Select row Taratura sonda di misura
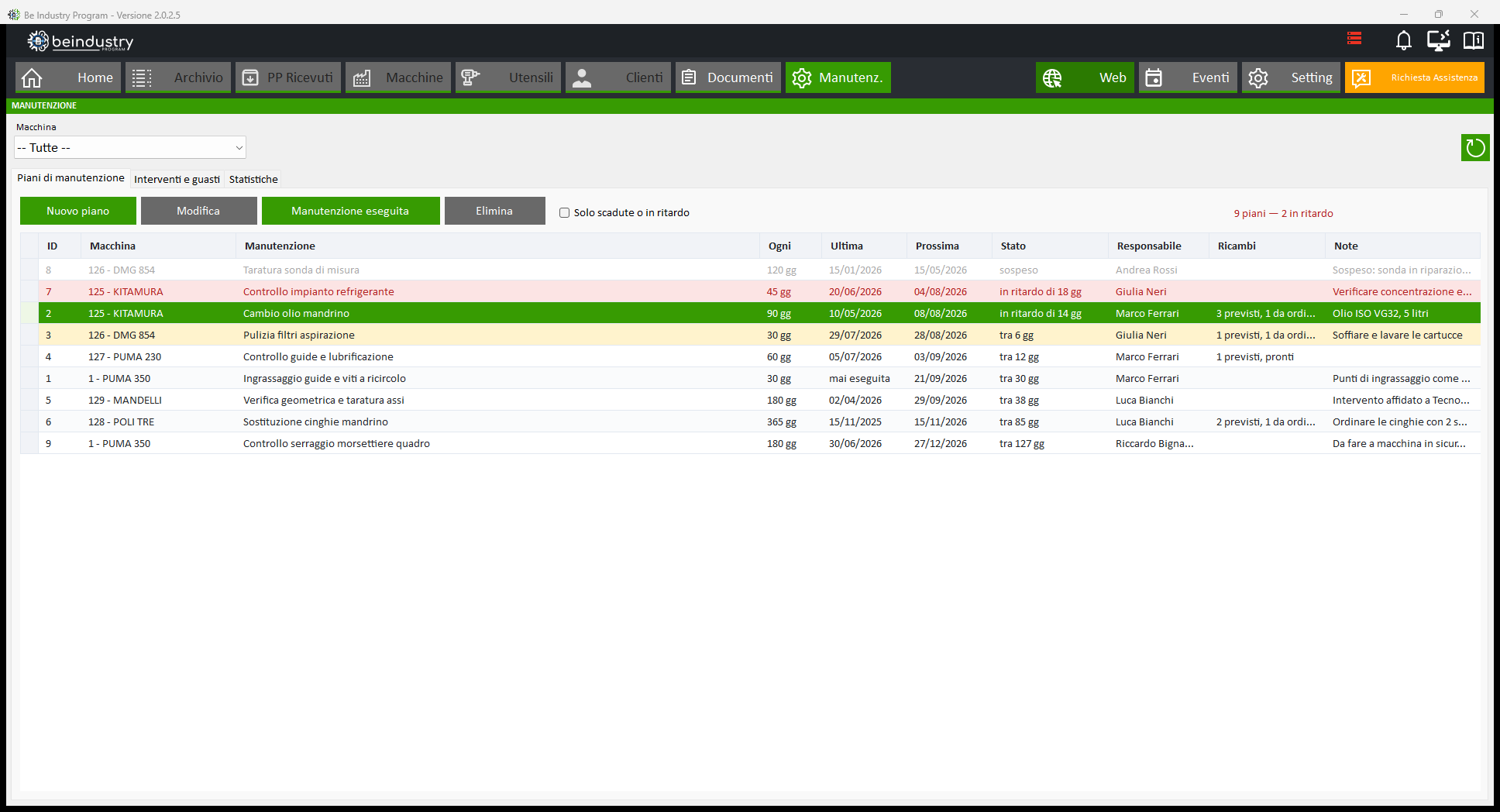This screenshot has height=812, width=1500. (x=750, y=270)
